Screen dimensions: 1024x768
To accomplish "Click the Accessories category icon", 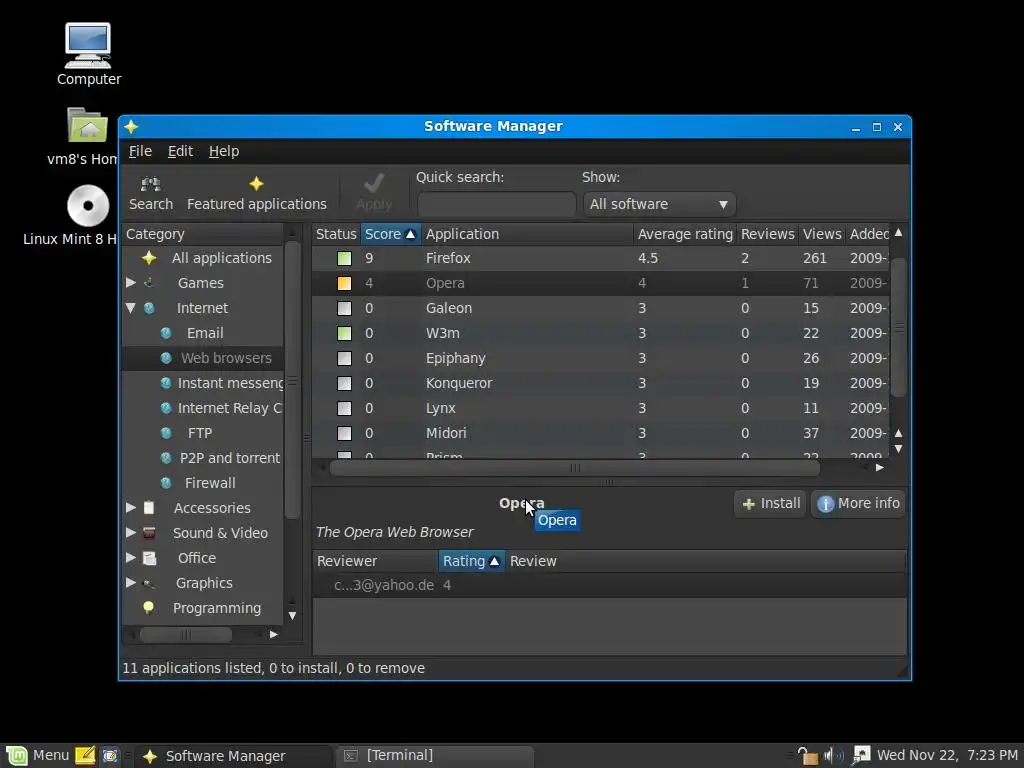I will click(149, 508).
